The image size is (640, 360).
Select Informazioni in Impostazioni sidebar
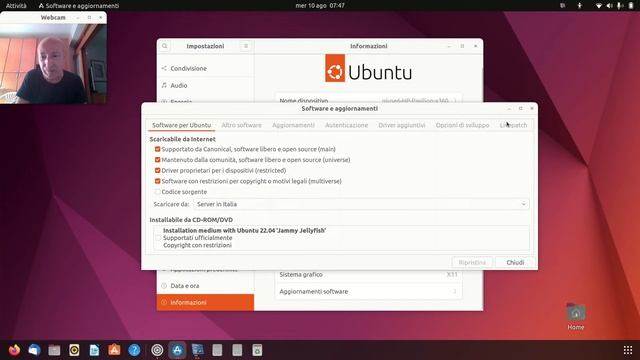tap(205, 302)
